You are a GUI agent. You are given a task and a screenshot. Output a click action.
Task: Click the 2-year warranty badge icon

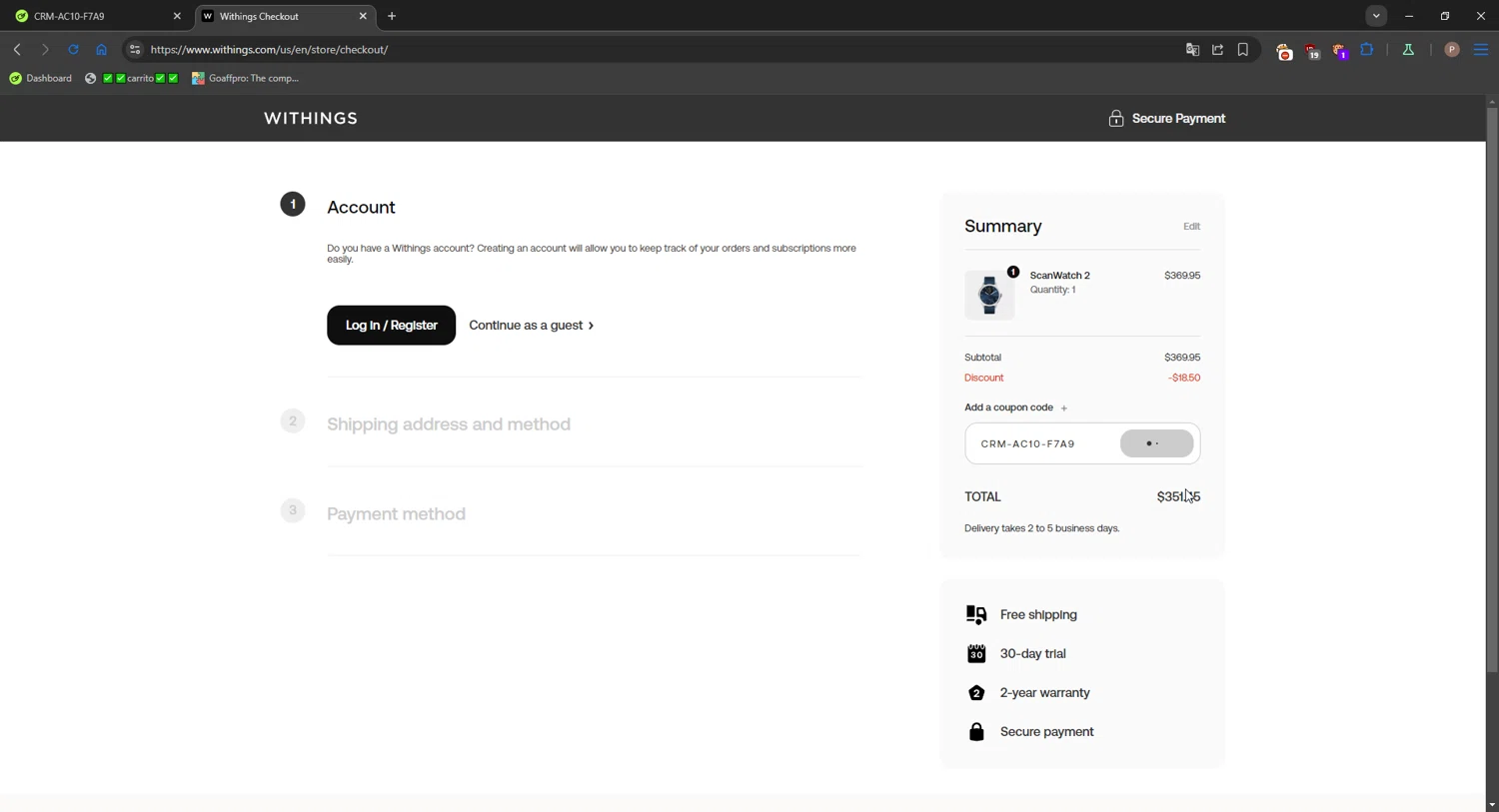(976, 693)
